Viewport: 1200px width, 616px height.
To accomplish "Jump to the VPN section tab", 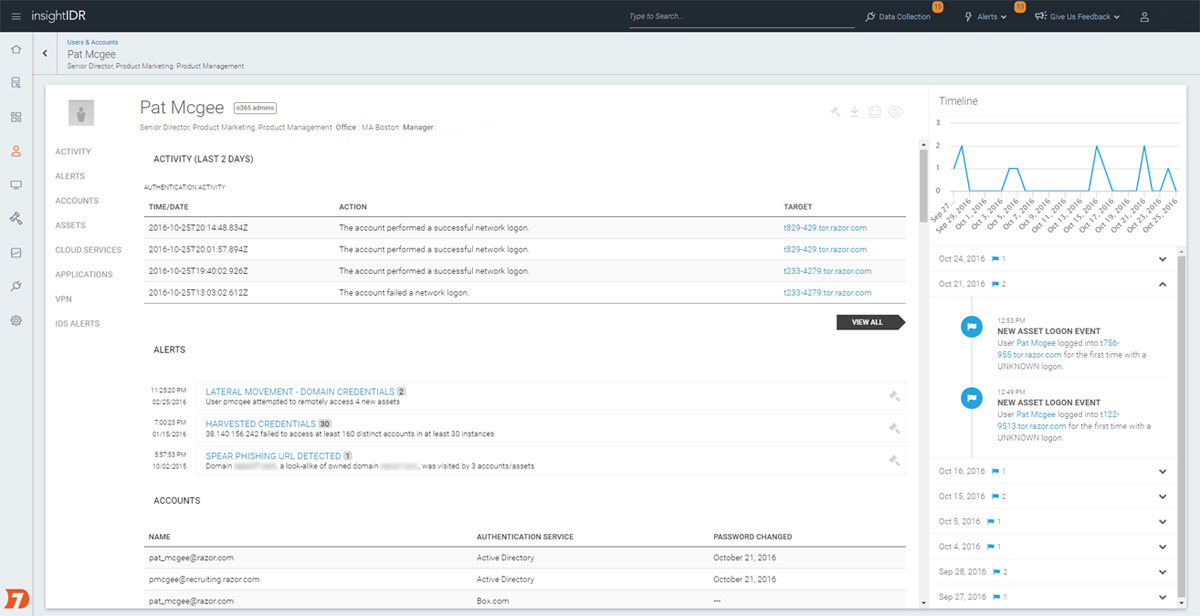I will coord(64,299).
